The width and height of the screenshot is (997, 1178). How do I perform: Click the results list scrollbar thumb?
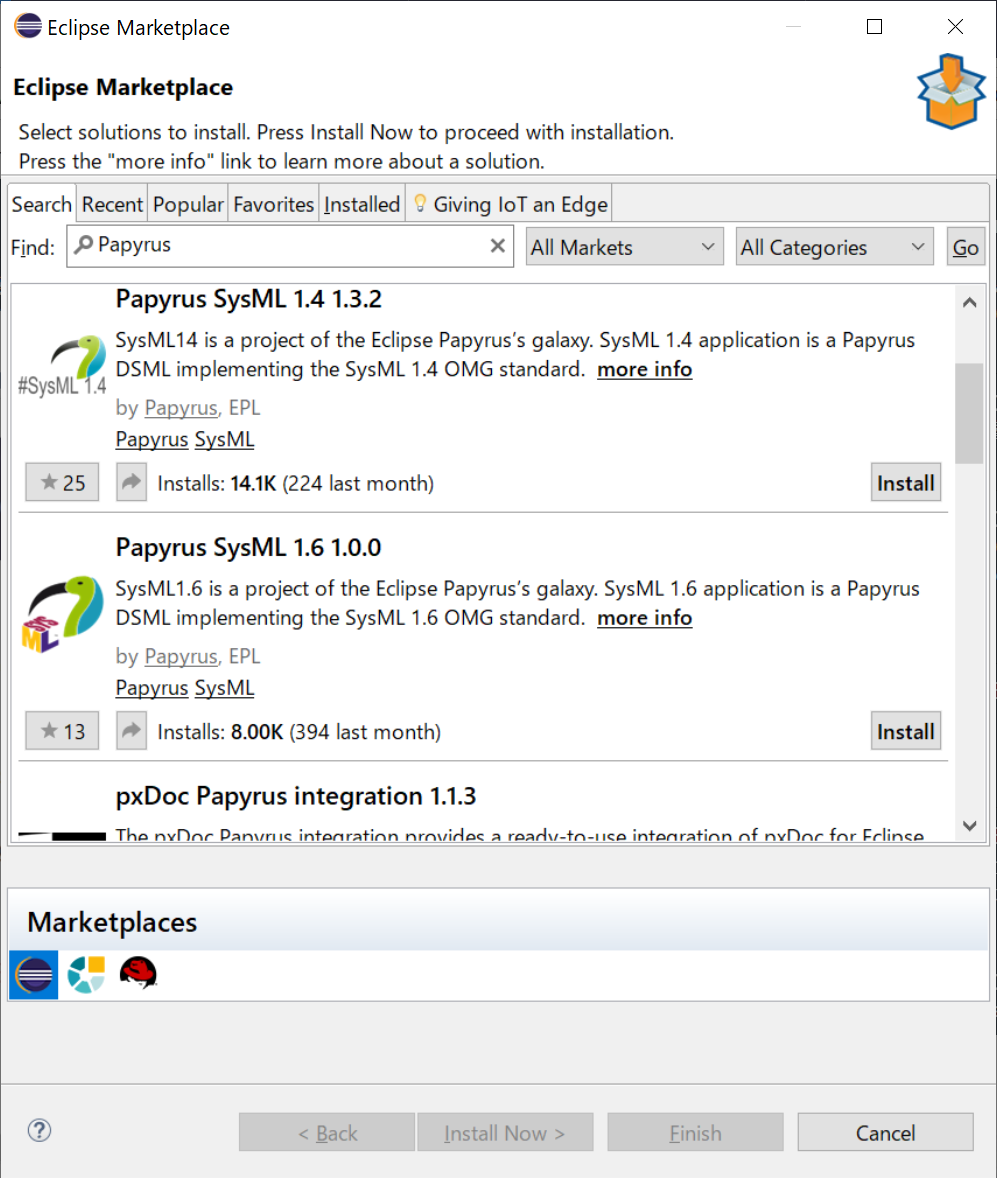pyautogui.click(x=969, y=413)
